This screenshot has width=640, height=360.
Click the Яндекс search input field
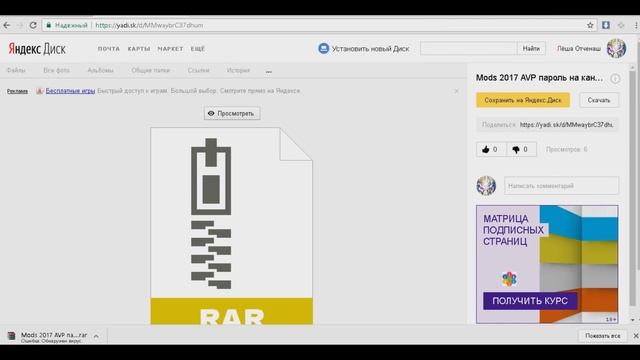[469, 49]
